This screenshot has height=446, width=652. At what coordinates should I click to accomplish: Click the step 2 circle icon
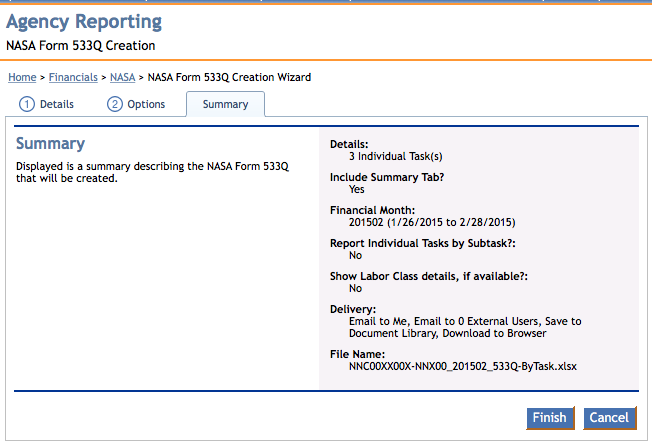[115, 104]
